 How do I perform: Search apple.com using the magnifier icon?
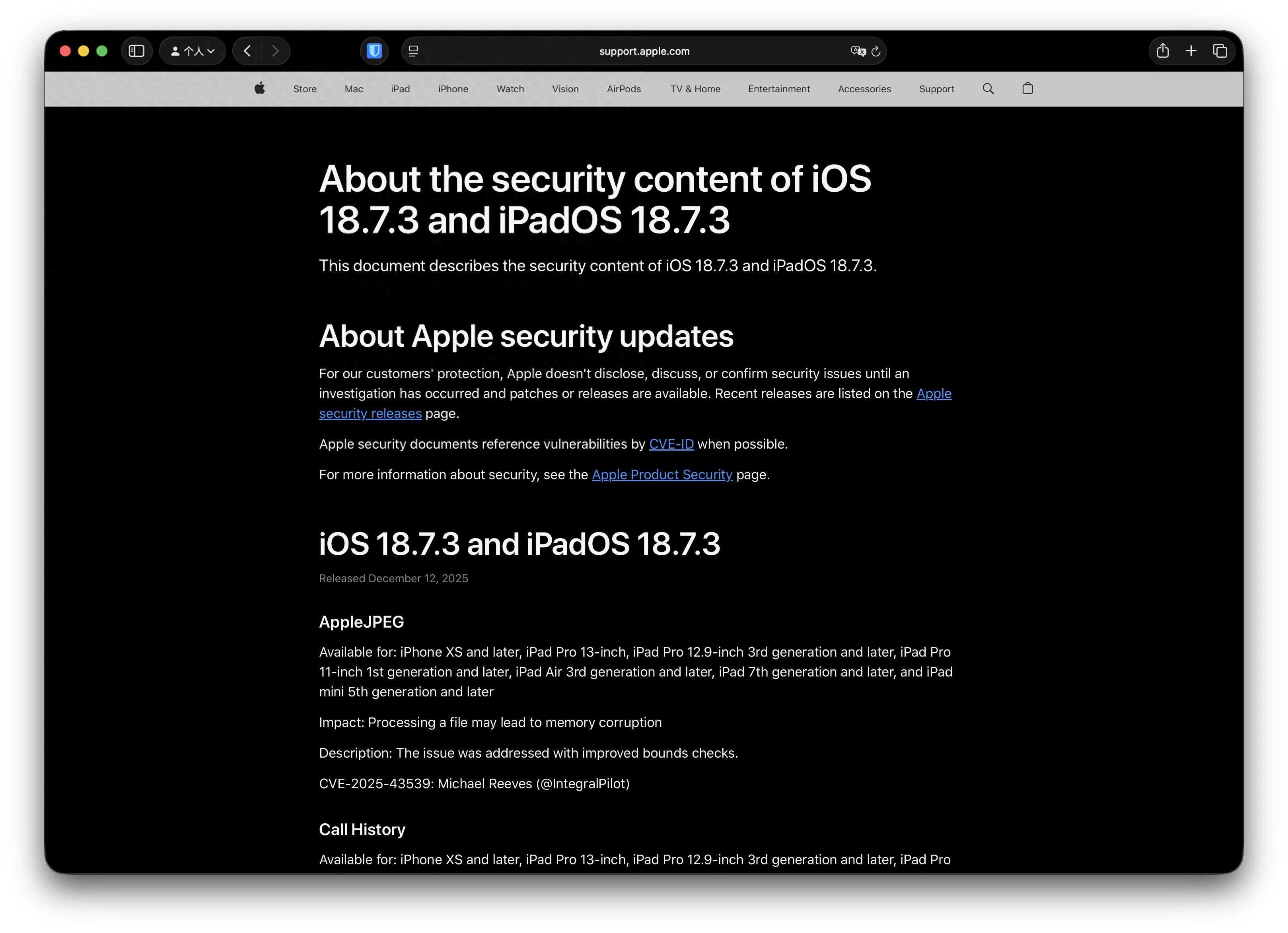tap(988, 89)
